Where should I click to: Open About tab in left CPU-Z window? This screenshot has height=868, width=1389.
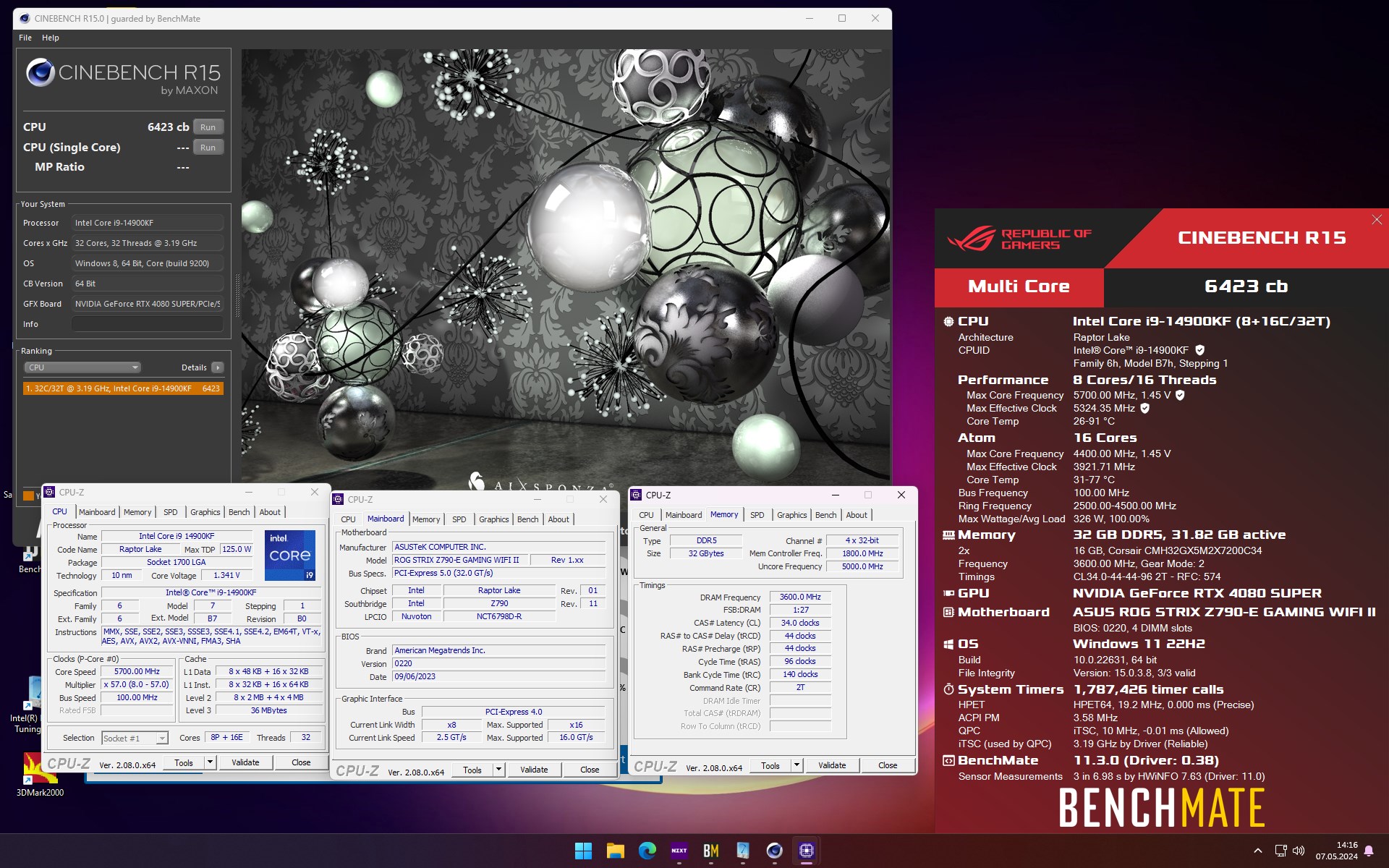[270, 512]
